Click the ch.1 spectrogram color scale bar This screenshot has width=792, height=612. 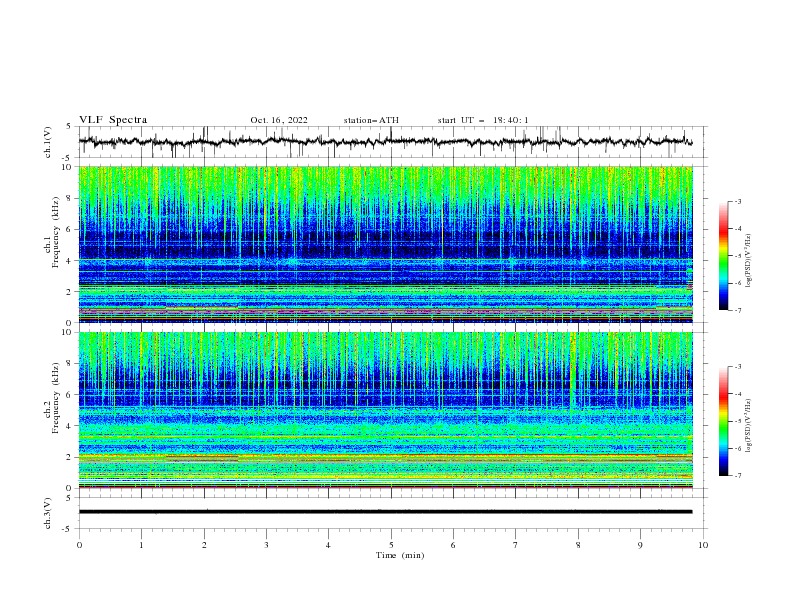click(x=724, y=256)
